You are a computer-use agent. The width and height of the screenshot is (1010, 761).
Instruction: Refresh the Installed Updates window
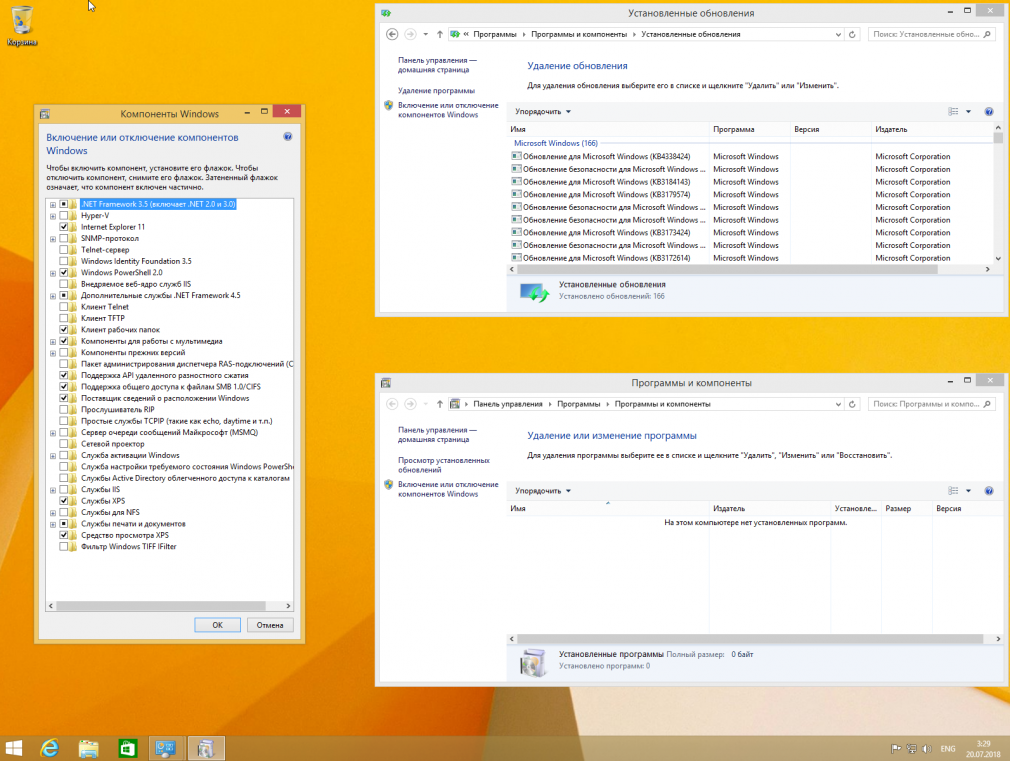click(x=852, y=34)
